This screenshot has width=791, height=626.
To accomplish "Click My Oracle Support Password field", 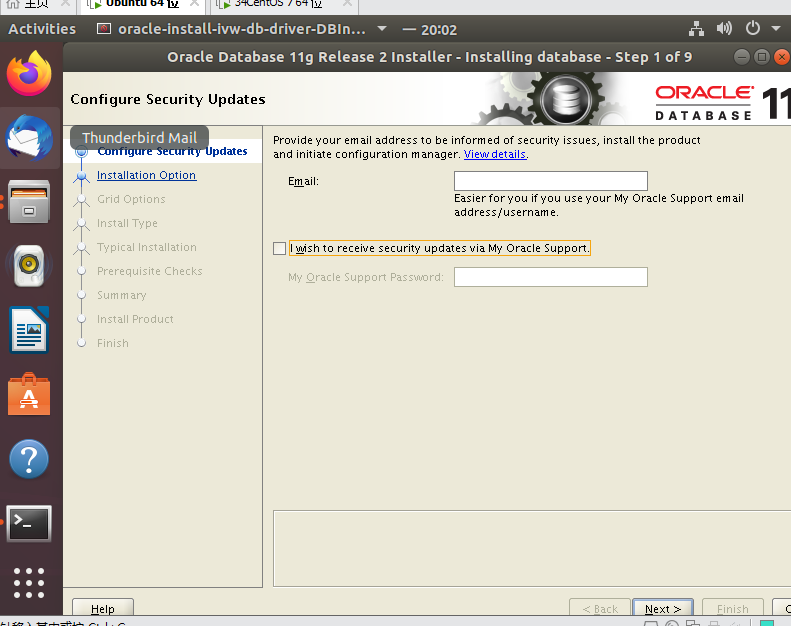I will (551, 277).
